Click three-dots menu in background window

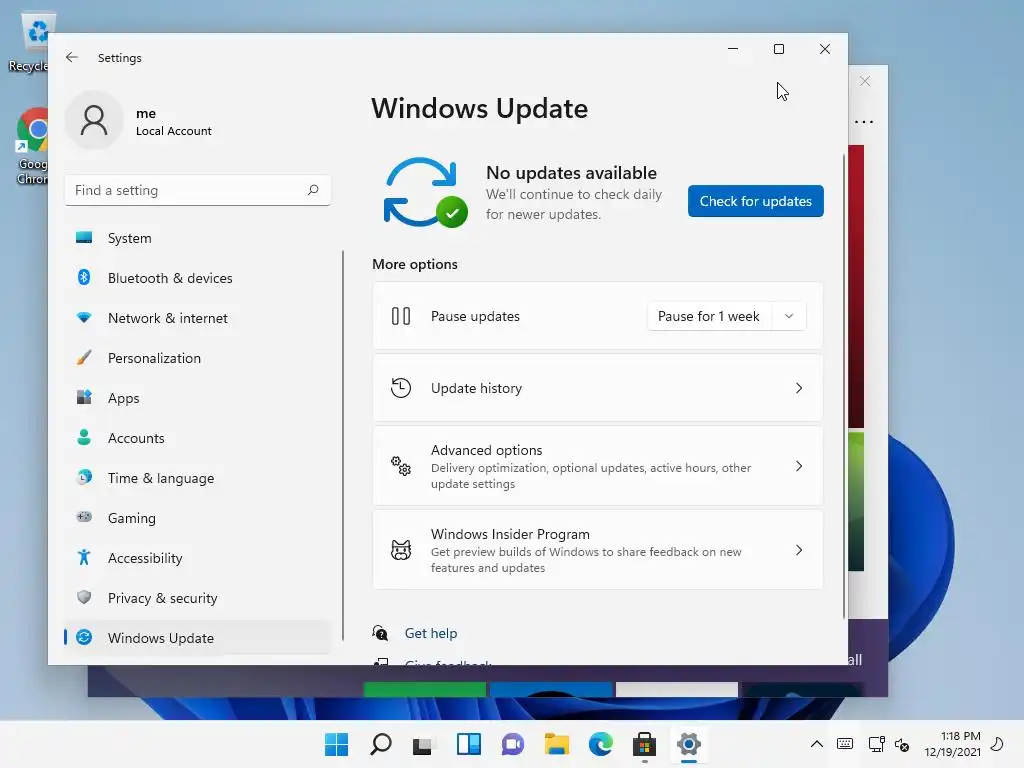[863, 121]
